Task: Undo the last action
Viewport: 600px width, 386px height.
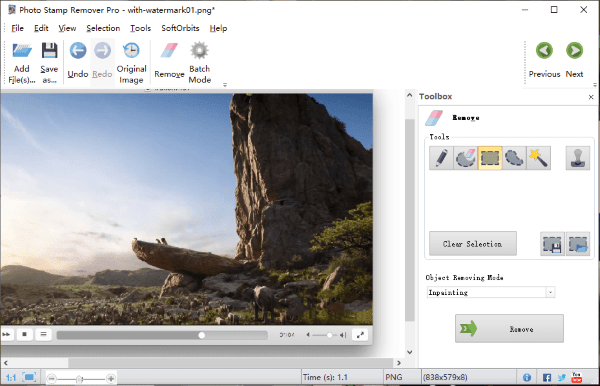Action: [x=78, y=60]
